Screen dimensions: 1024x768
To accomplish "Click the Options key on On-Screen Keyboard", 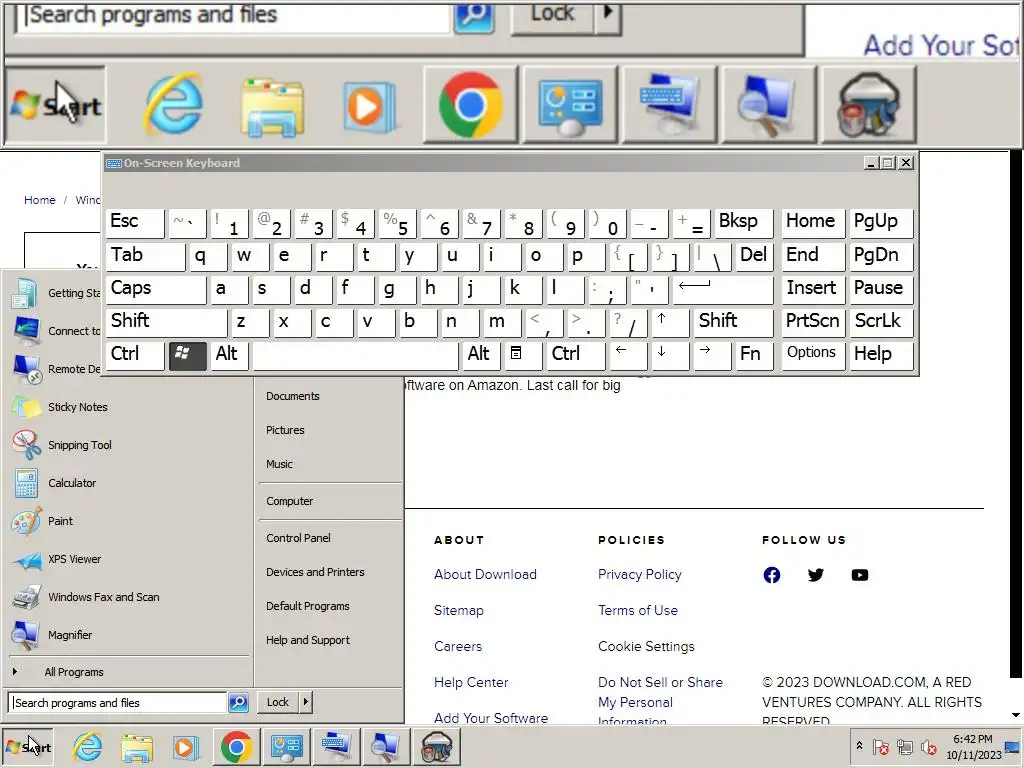I will point(813,355).
